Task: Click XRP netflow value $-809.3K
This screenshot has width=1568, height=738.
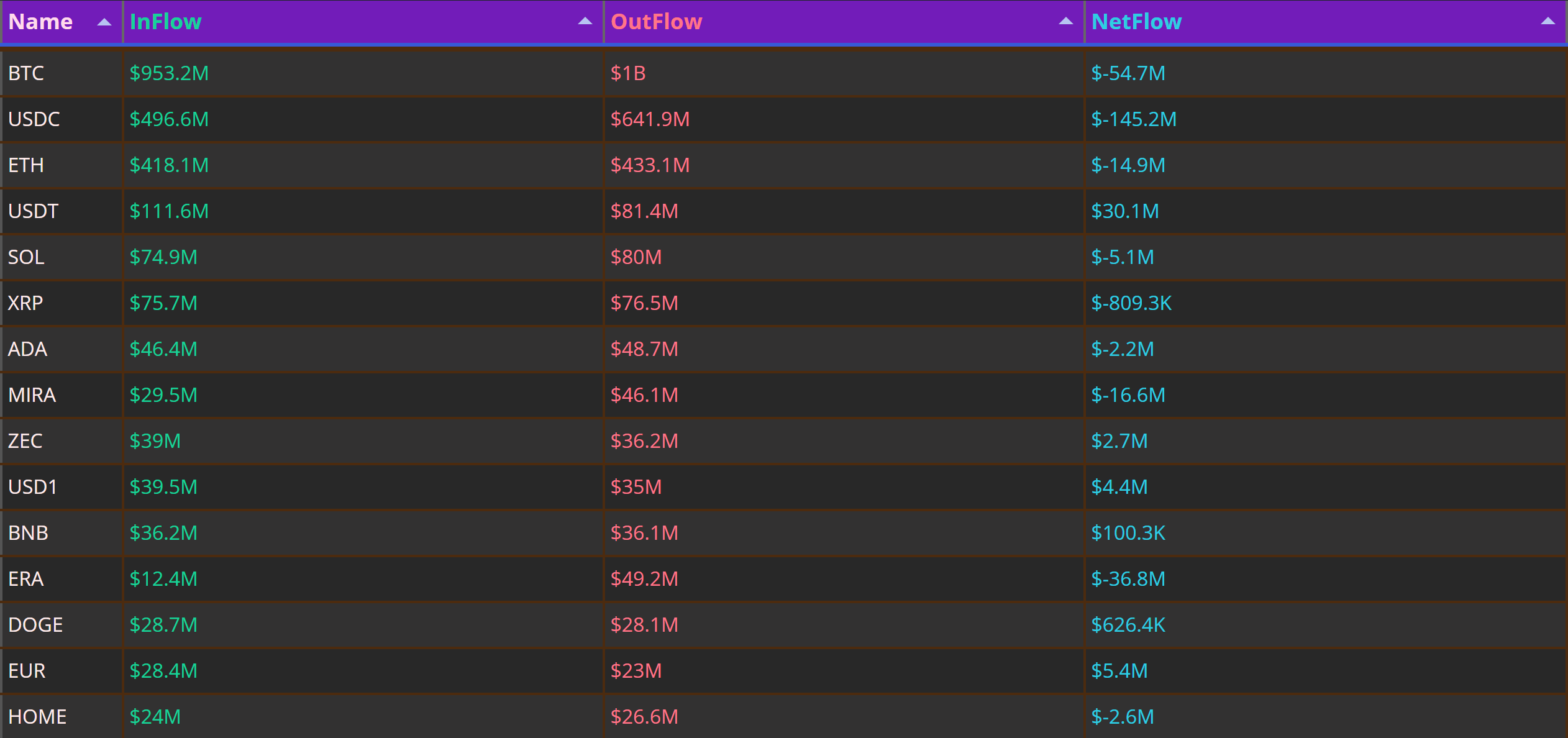Action: pyautogui.click(x=1131, y=303)
